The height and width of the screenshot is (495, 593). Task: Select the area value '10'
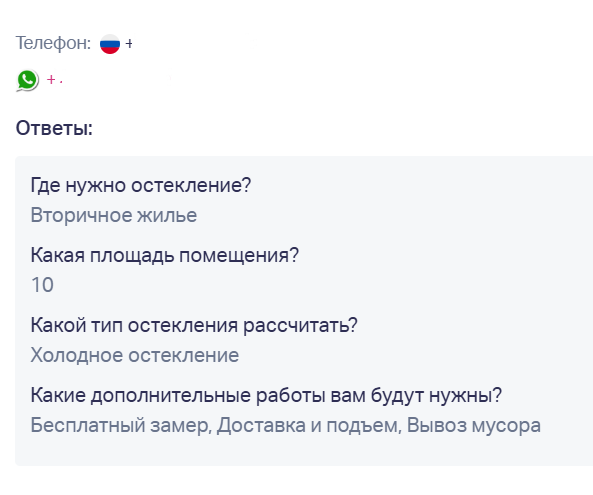42,285
